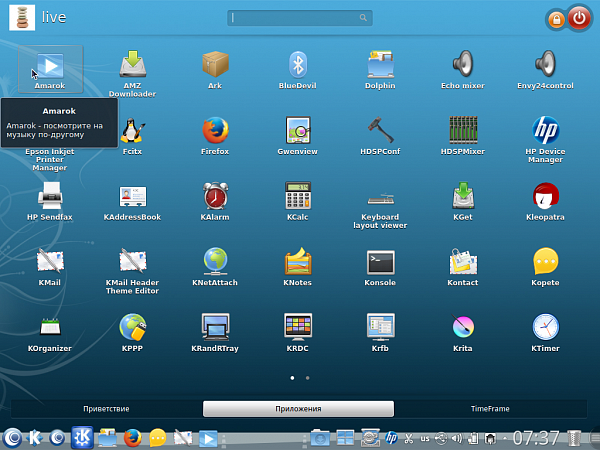The image size is (600, 450).
Task: Open the KDE gear launcher in taskbar
Action: point(82,437)
